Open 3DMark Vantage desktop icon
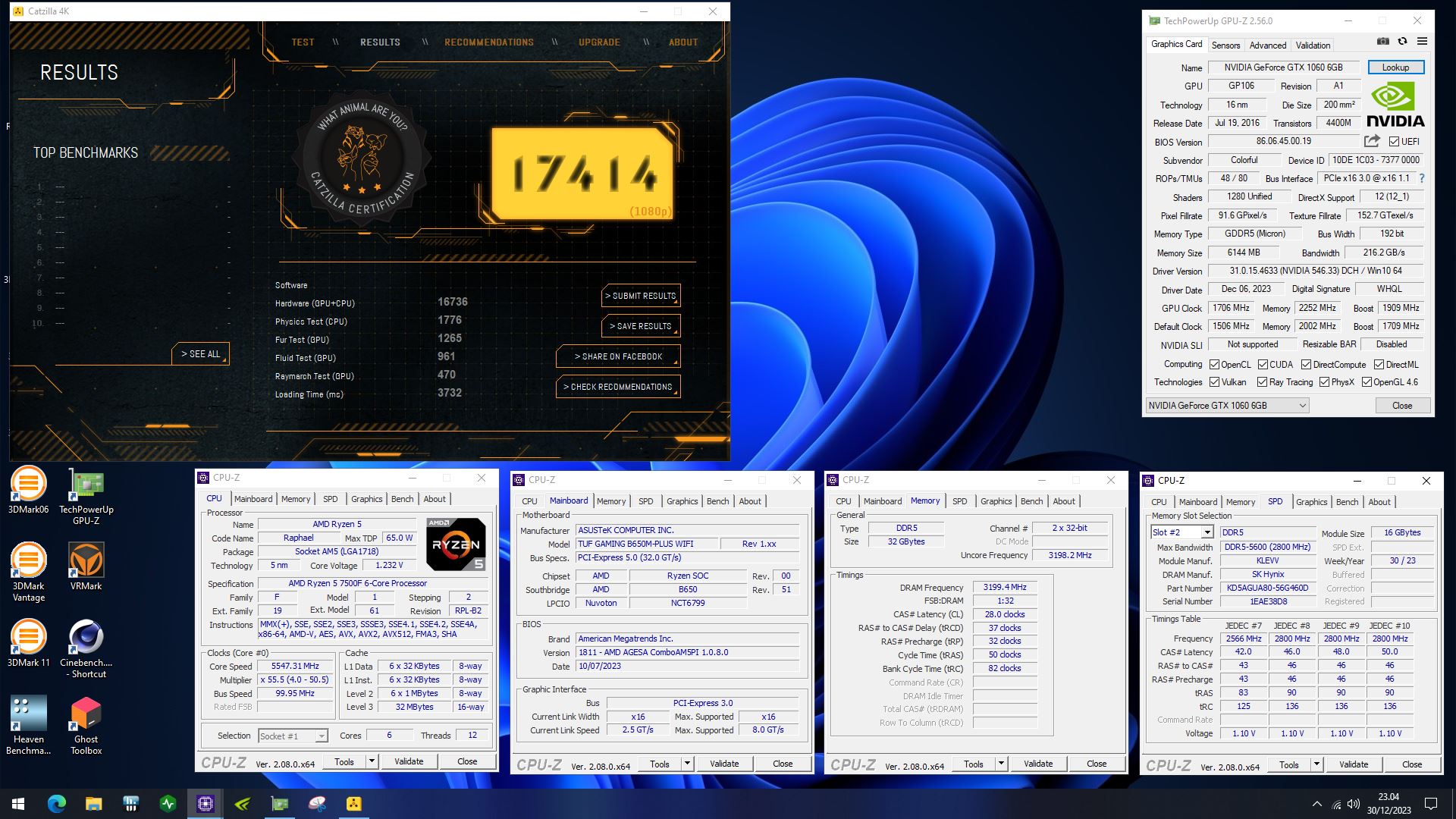This screenshot has height=819, width=1456. tap(28, 573)
